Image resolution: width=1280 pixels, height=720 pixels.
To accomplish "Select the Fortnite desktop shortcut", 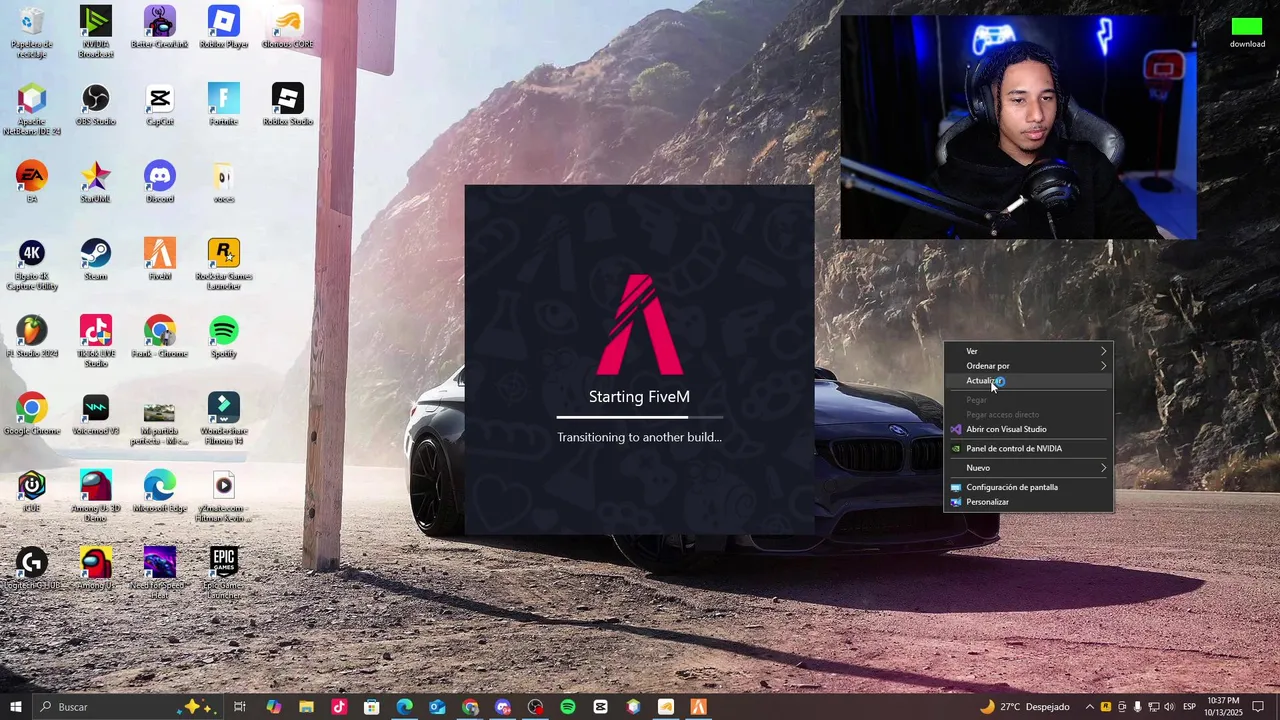I will (x=224, y=105).
